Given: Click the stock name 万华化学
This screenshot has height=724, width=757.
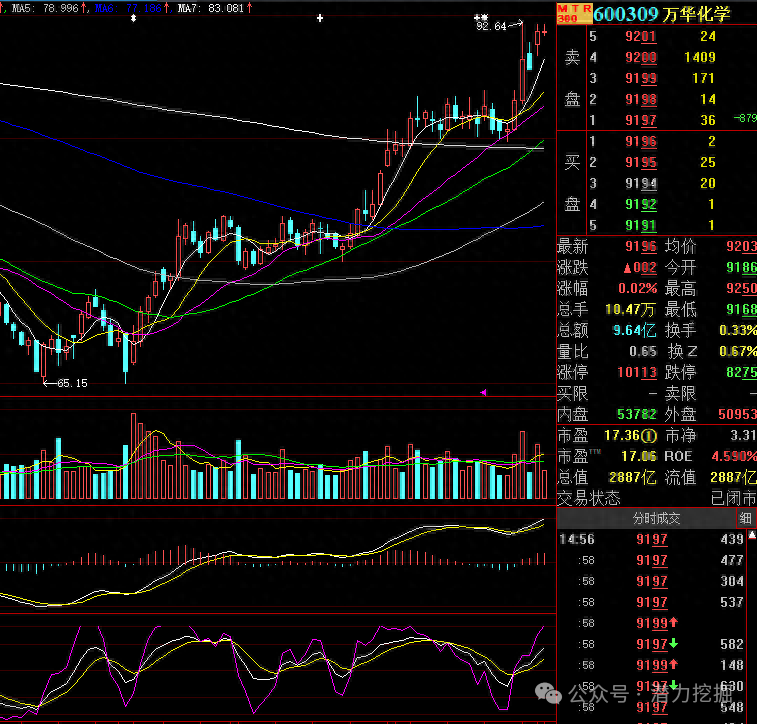Looking at the screenshot, I should 695,14.
